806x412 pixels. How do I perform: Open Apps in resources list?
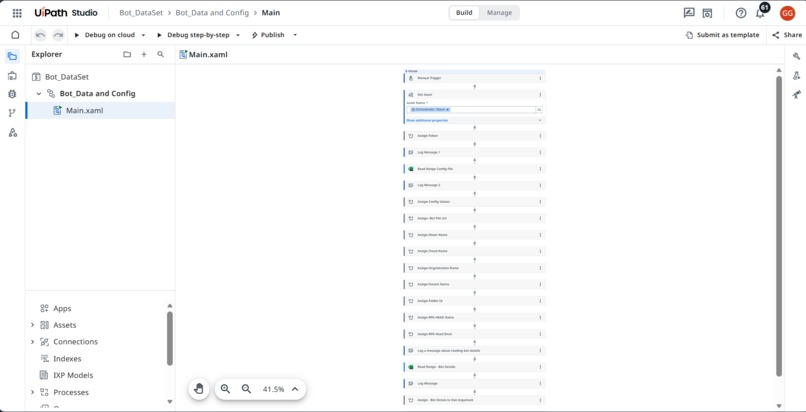point(62,309)
